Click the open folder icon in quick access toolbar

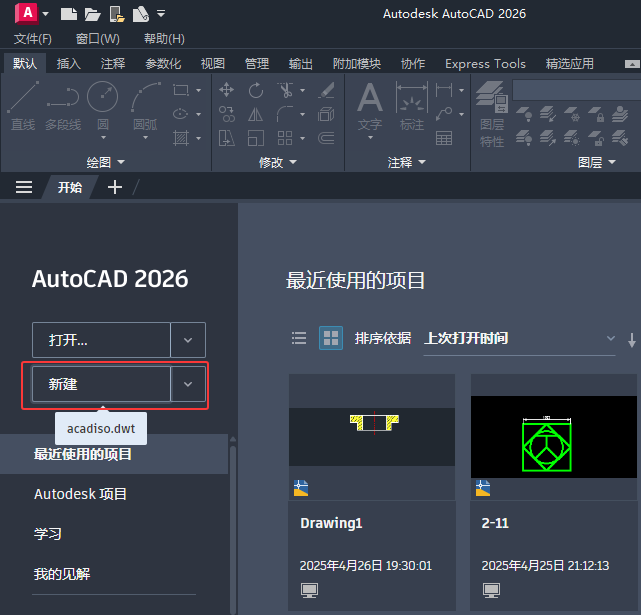(92, 14)
